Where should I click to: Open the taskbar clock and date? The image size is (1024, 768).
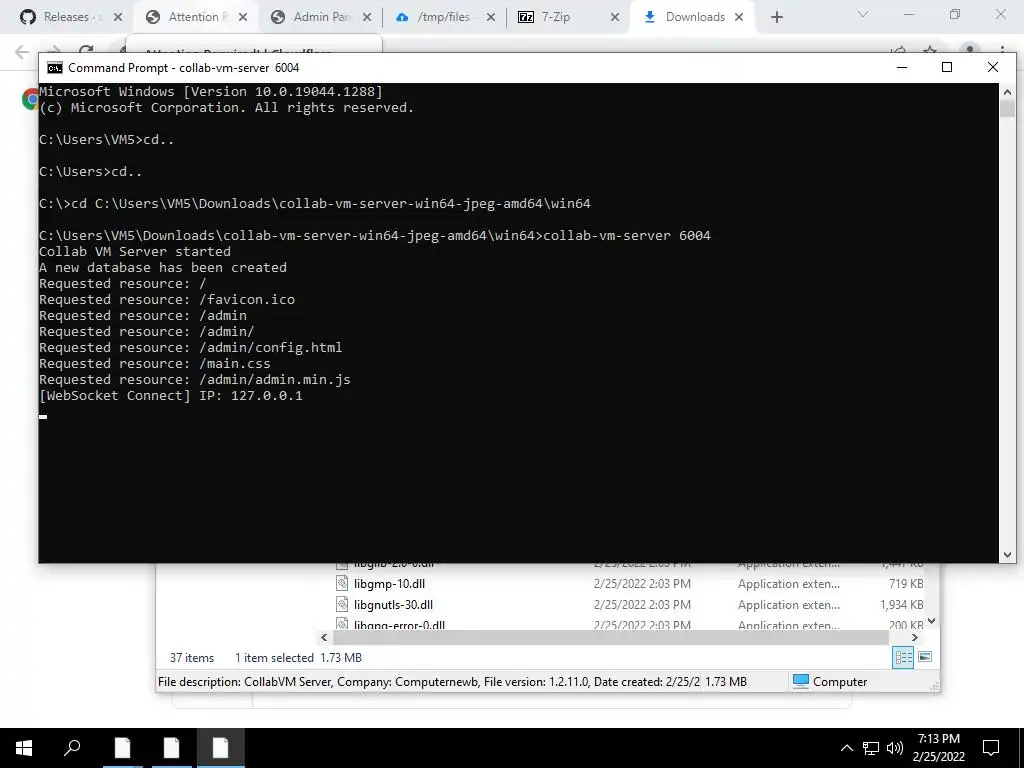(938, 748)
